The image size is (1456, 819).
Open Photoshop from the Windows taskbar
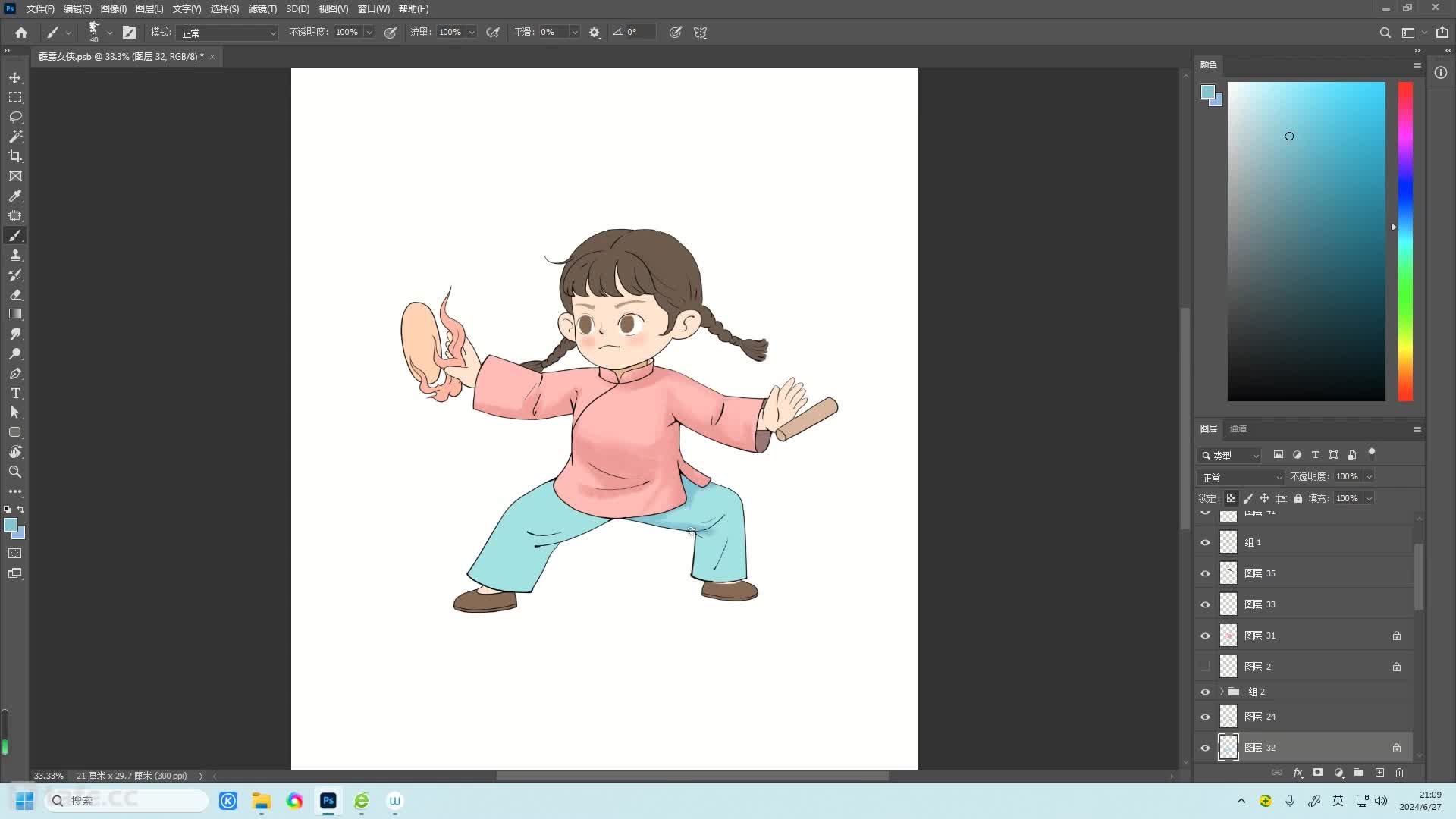[328, 801]
